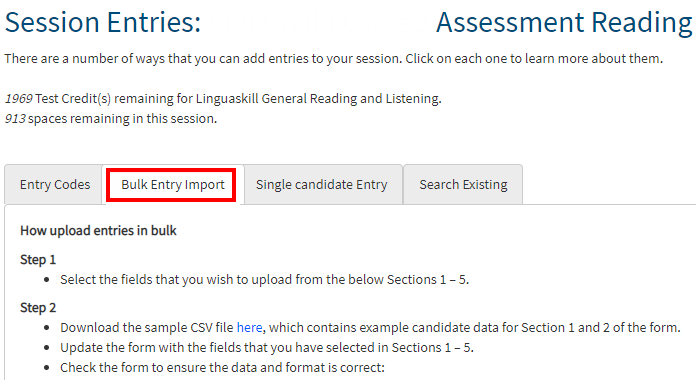The height and width of the screenshot is (380, 696).
Task: Click 'spaces remaining in this session' text
Action: [x=123, y=119]
